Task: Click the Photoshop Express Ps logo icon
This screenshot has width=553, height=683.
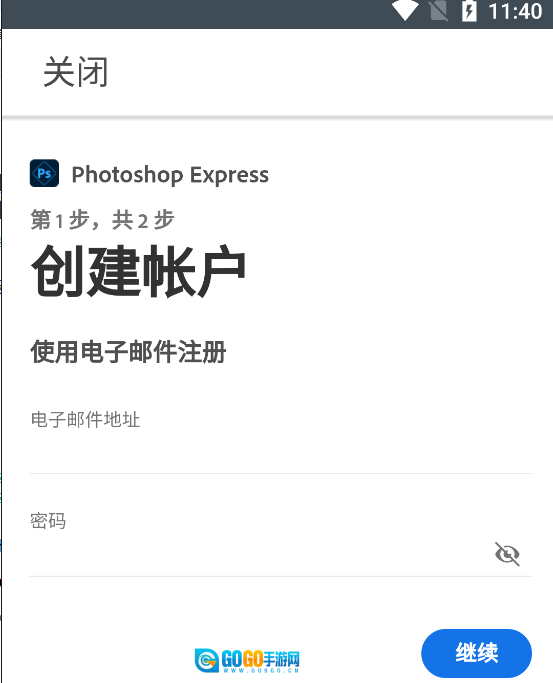Action: 44,173
